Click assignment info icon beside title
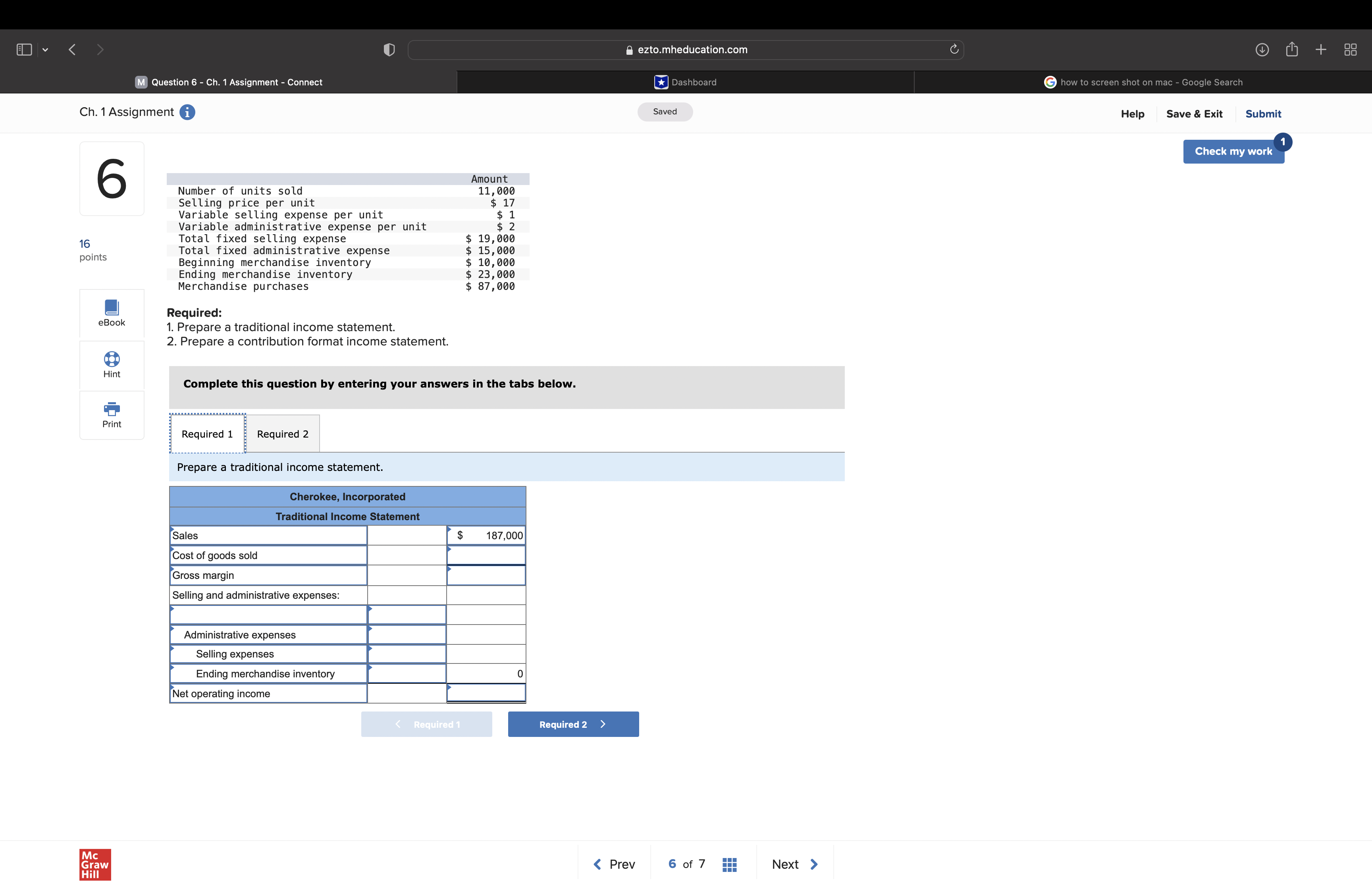The height and width of the screenshot is (887, 1372). (187, 112)
